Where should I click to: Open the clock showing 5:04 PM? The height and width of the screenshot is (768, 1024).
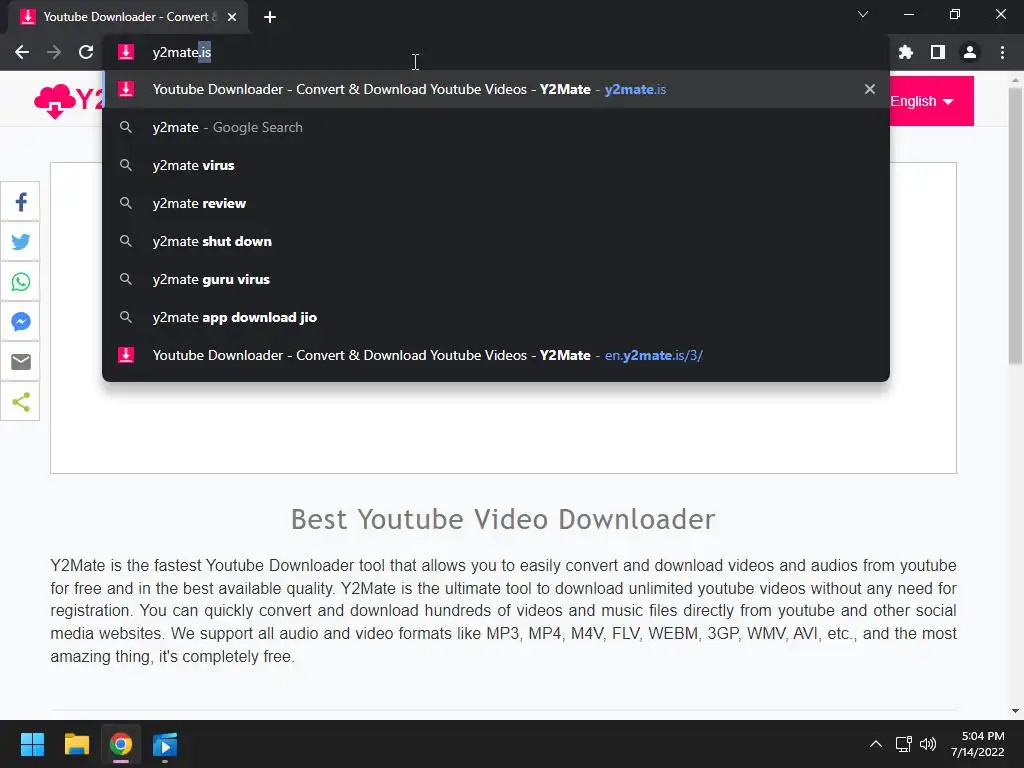point(978,744)
